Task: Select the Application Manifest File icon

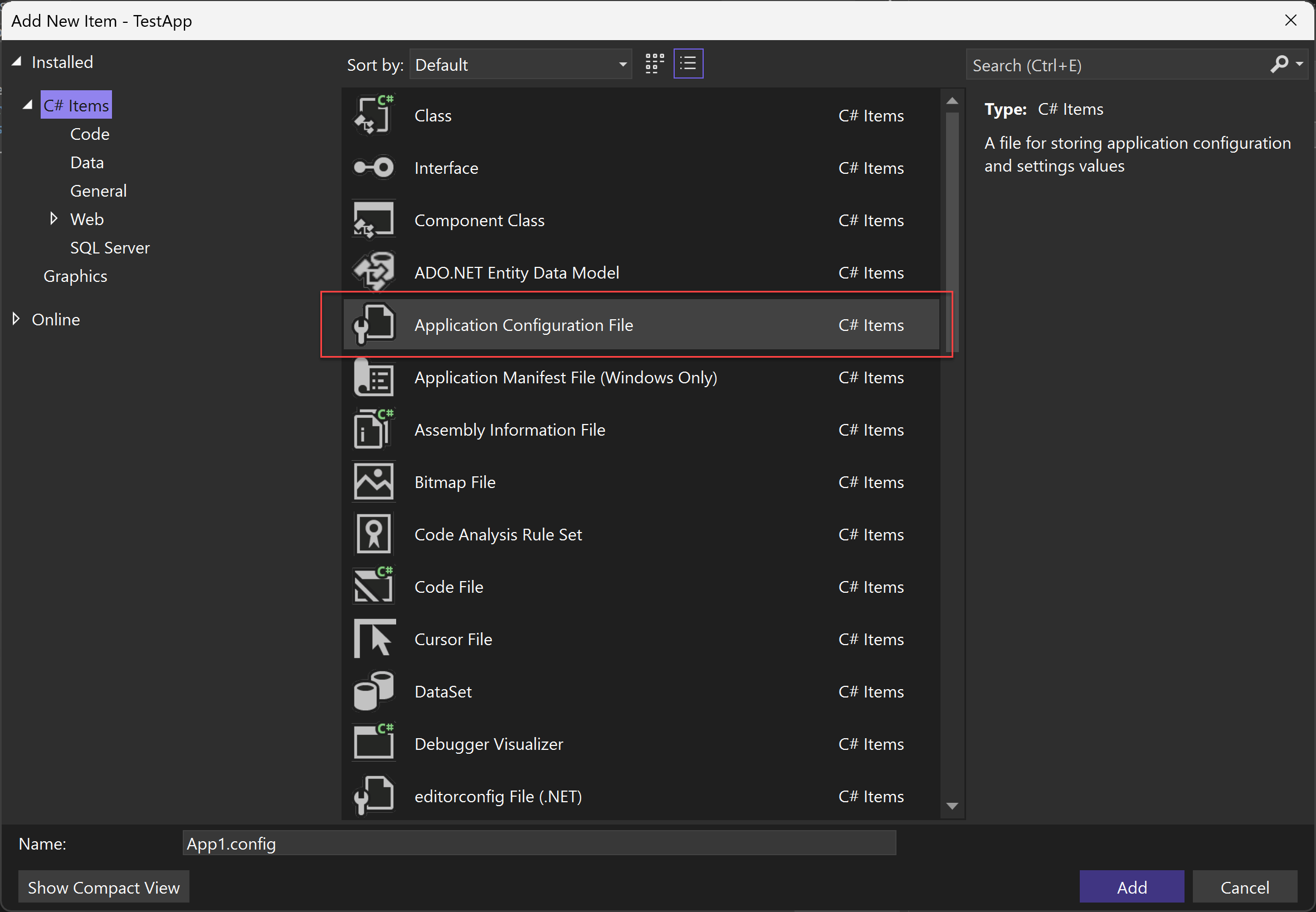Action: coord(374,377)
